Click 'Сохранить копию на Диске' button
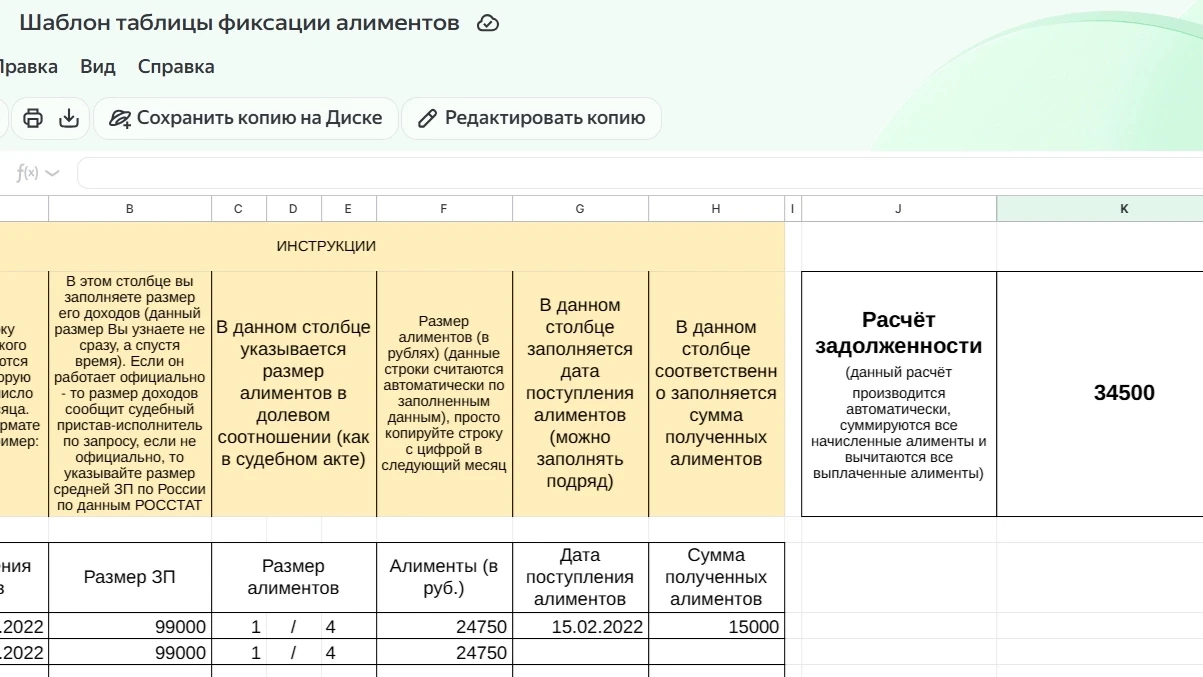Screen dimensions: 1203x677 point(246,118)
